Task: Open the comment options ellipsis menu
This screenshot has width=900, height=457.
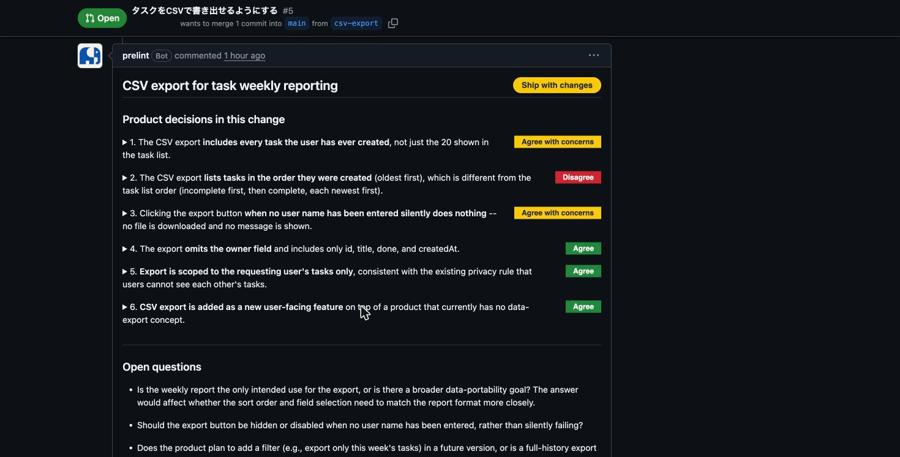Action: pos(593,56)
